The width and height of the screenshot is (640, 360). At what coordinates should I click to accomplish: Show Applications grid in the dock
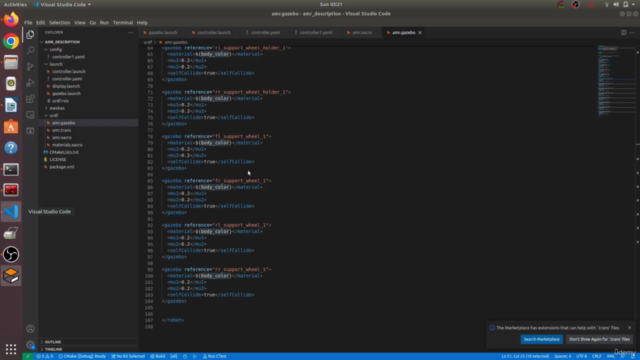pyautogui.click(x=11, y=349)
